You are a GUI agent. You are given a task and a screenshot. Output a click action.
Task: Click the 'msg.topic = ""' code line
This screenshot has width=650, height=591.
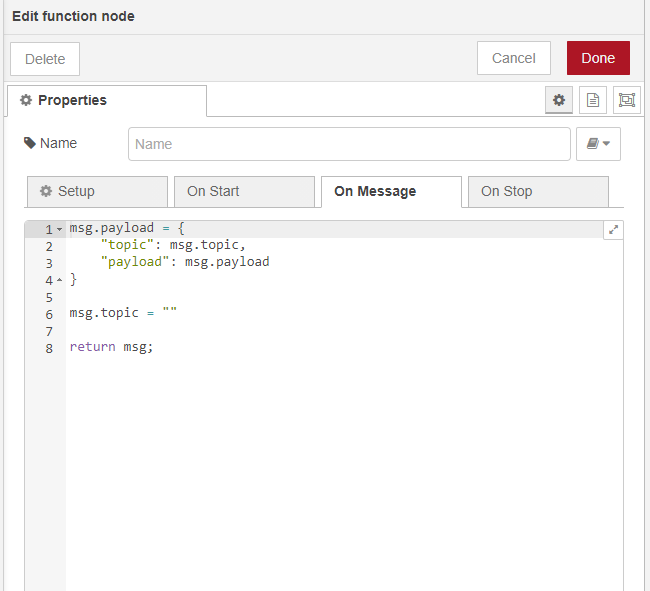[x=123, y=313]
